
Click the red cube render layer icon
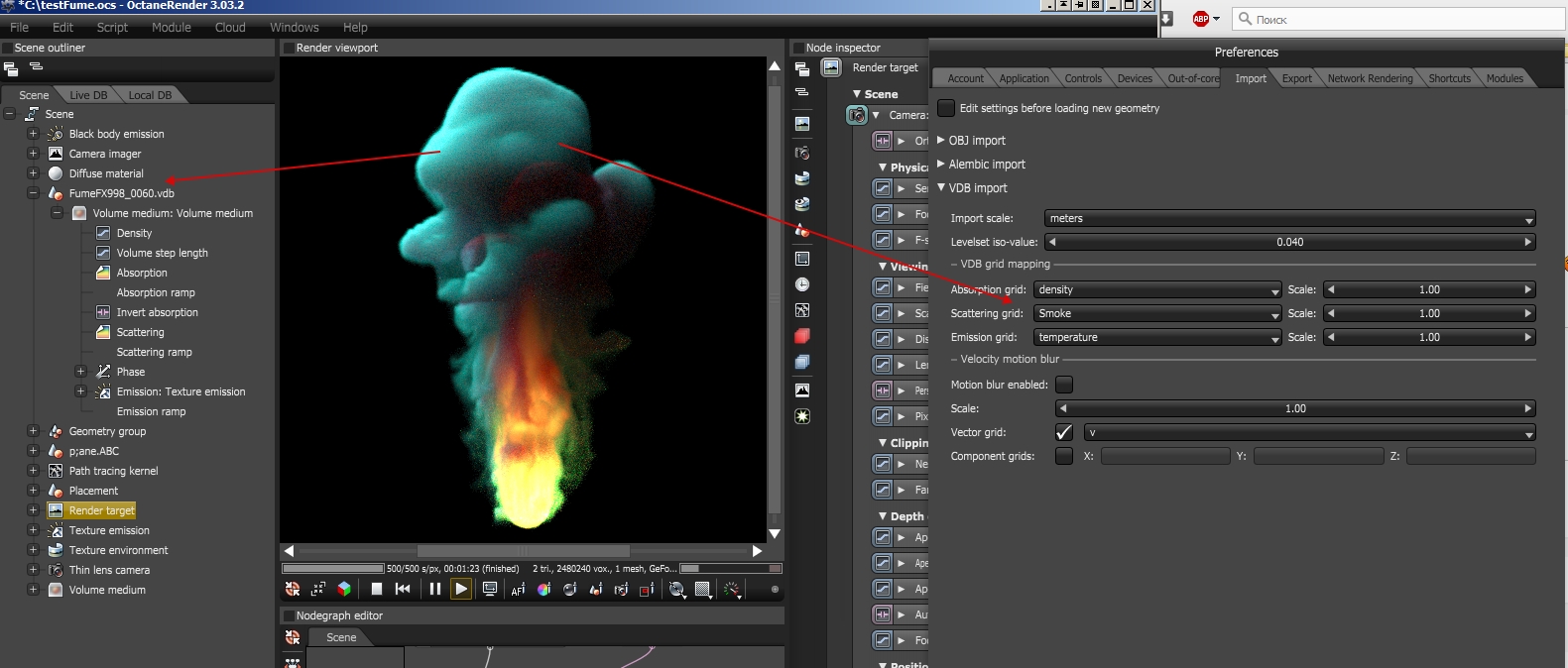coord(802,336)
